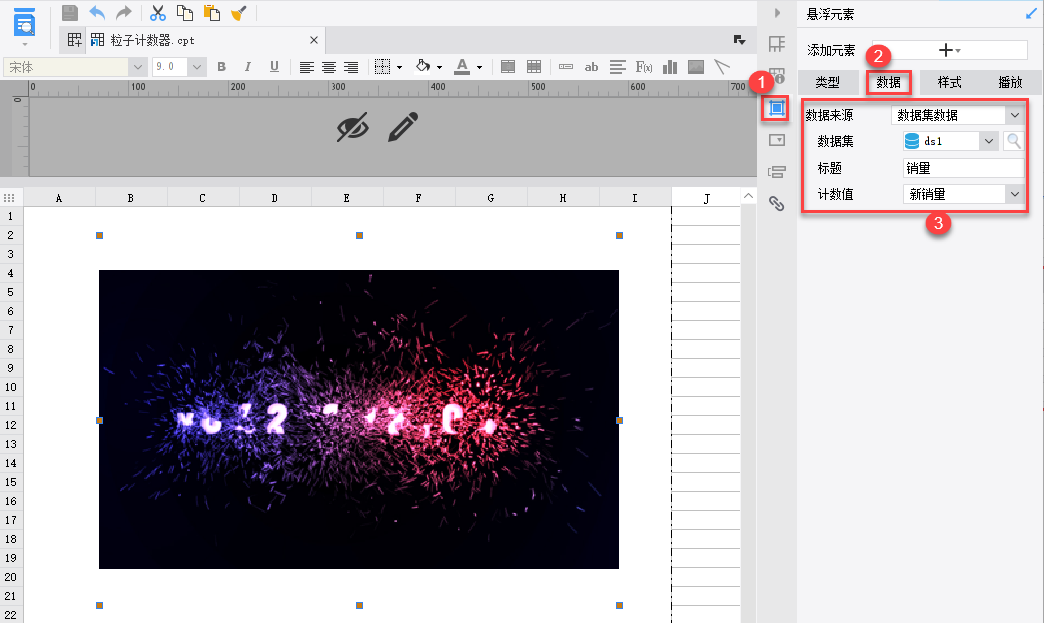
Task: Insert a slash line cell
Action: (722, 67)
